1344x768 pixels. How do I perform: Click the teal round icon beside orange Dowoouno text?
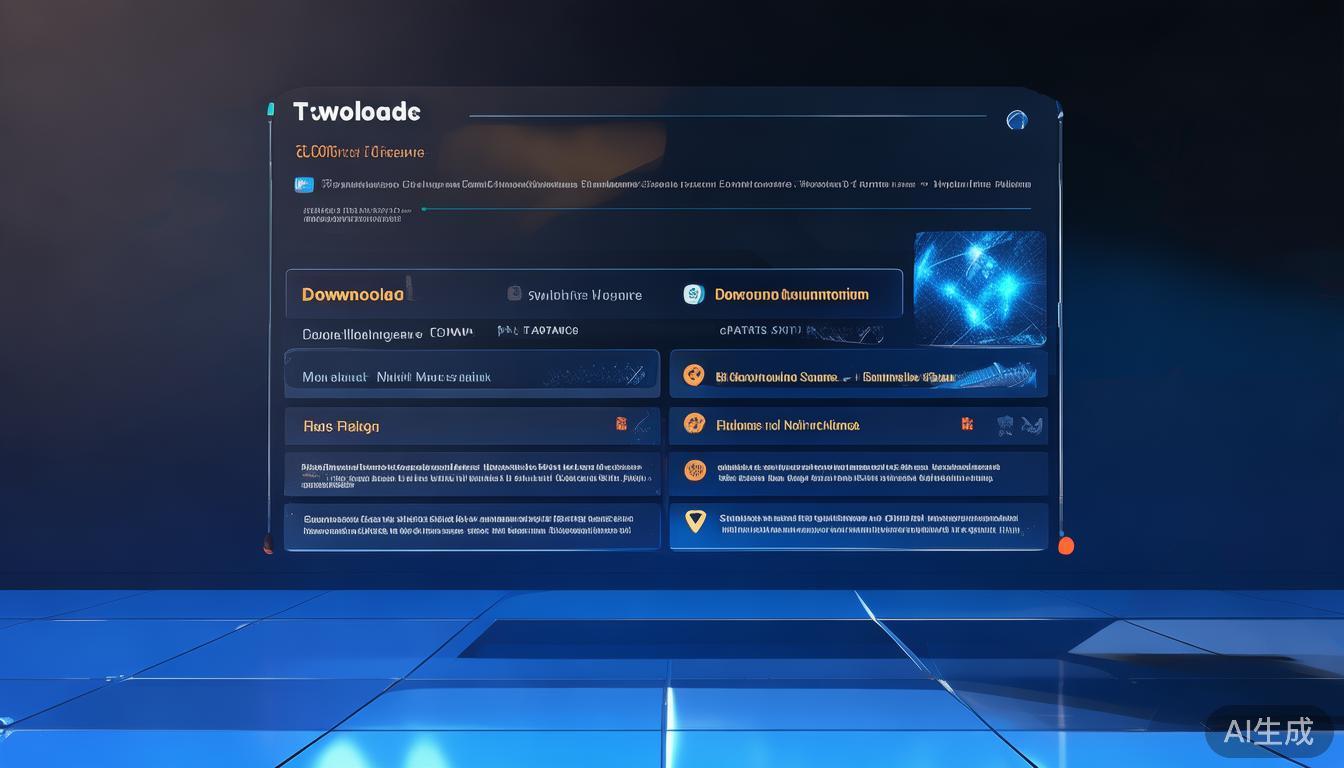point(694,294)
